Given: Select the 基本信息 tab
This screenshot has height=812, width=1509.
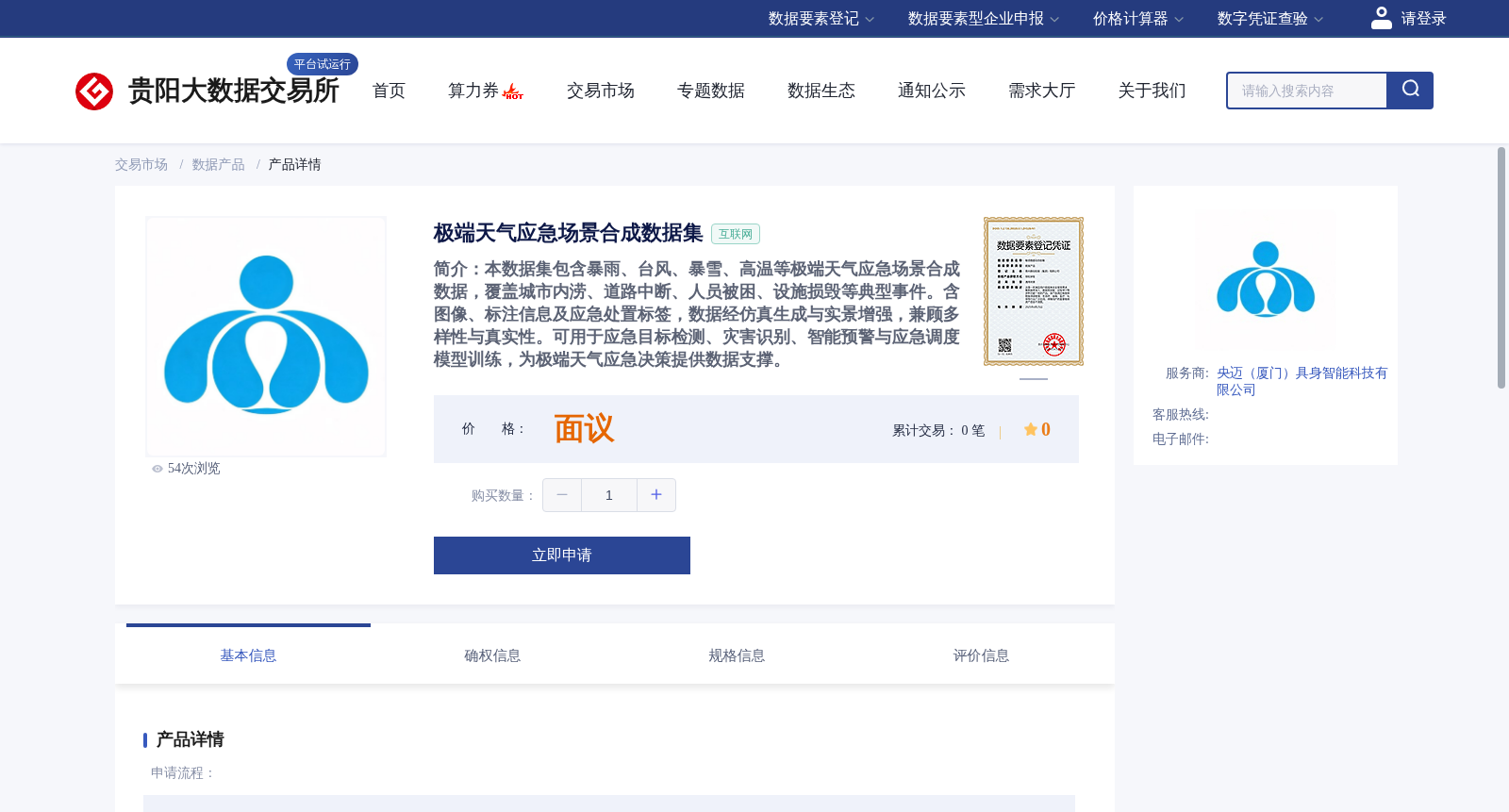Looking at the screenshot, I should [248, 655].
